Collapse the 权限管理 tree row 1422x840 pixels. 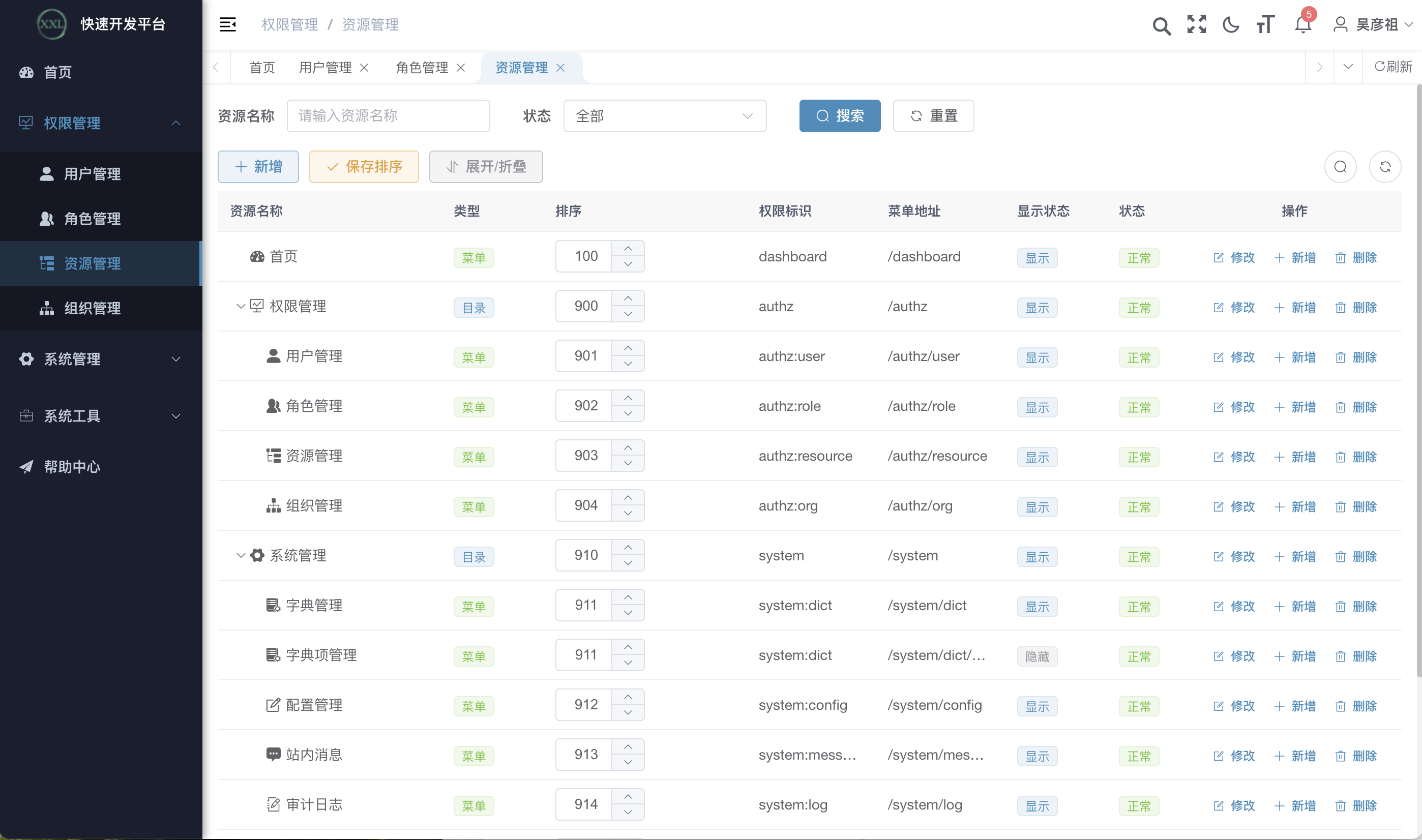(241, 306)
